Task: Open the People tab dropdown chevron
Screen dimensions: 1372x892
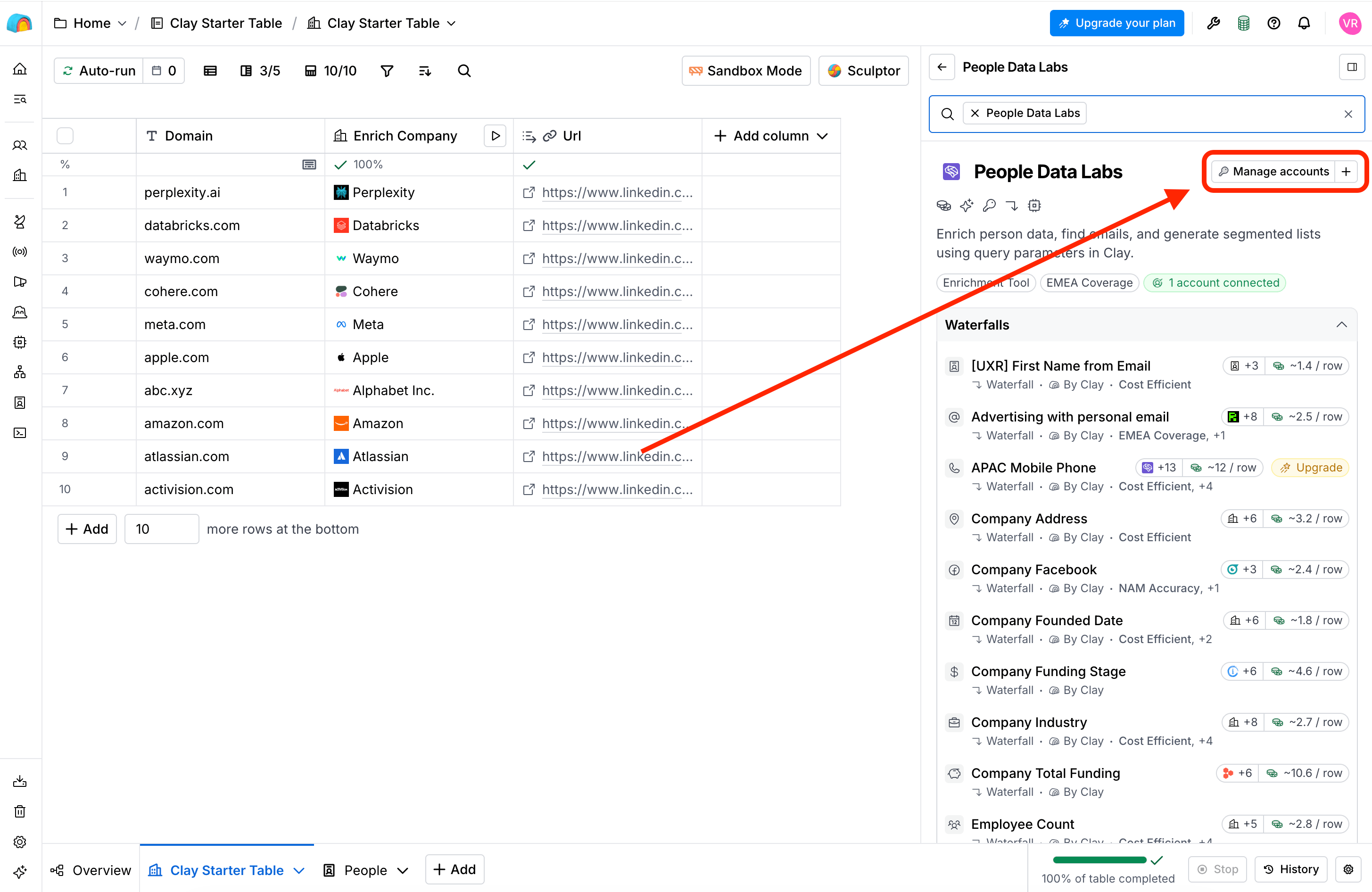Action: [x=403, y=871]
